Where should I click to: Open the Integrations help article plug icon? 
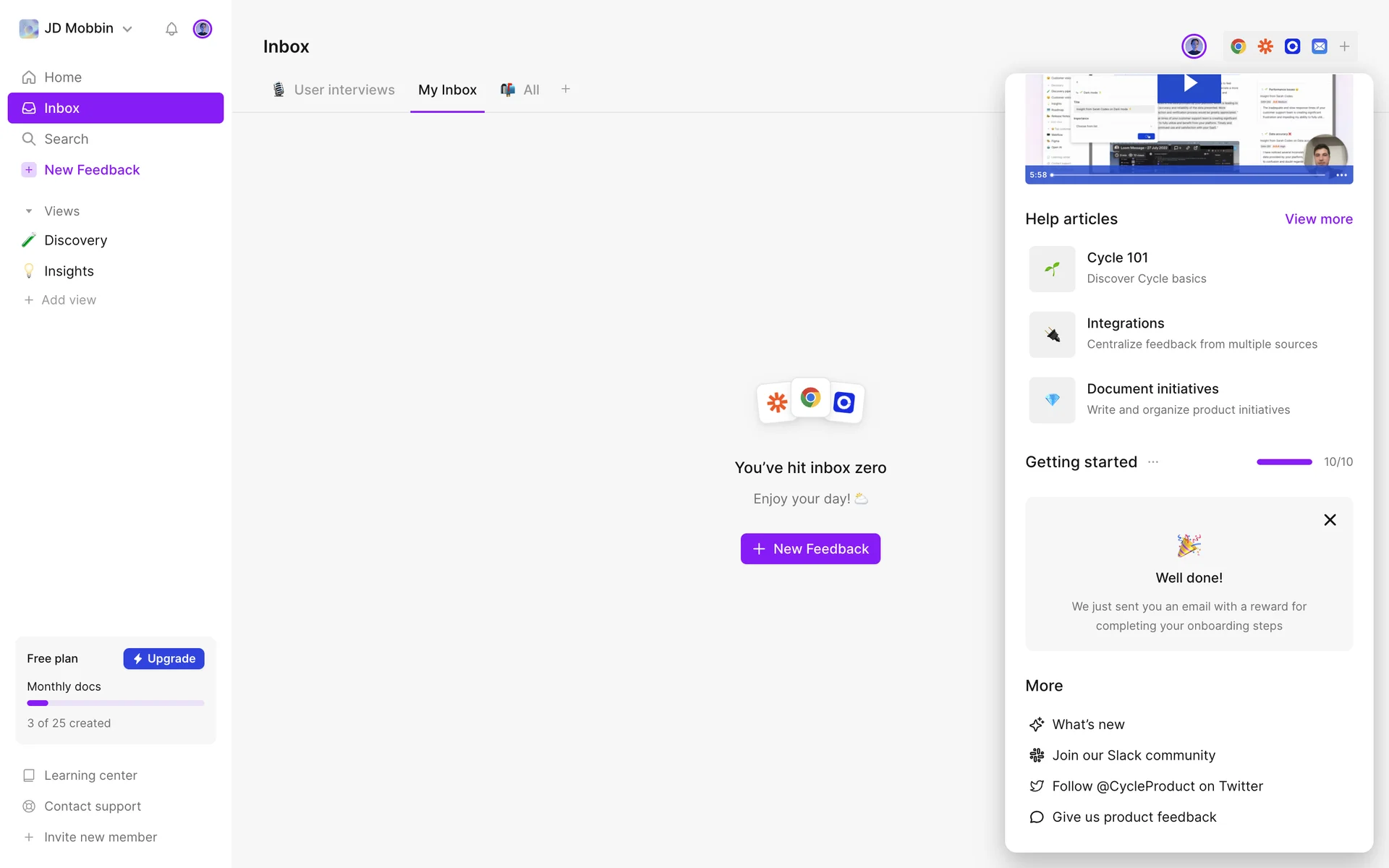[1052, 334]
